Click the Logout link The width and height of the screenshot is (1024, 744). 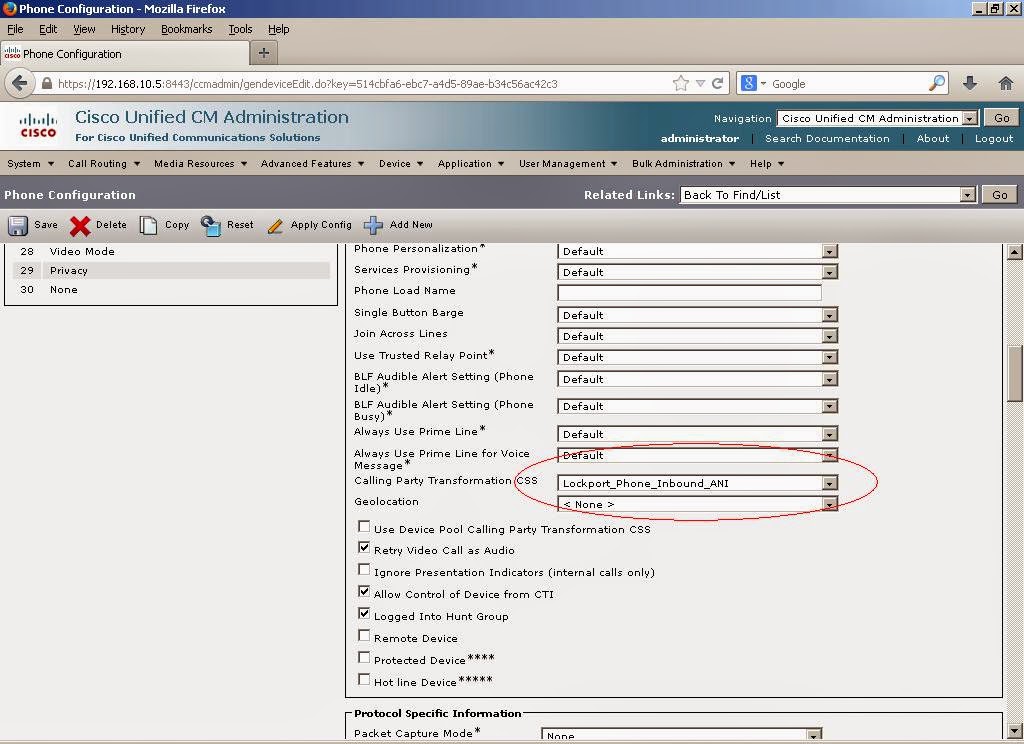click(x=994, y=138)
